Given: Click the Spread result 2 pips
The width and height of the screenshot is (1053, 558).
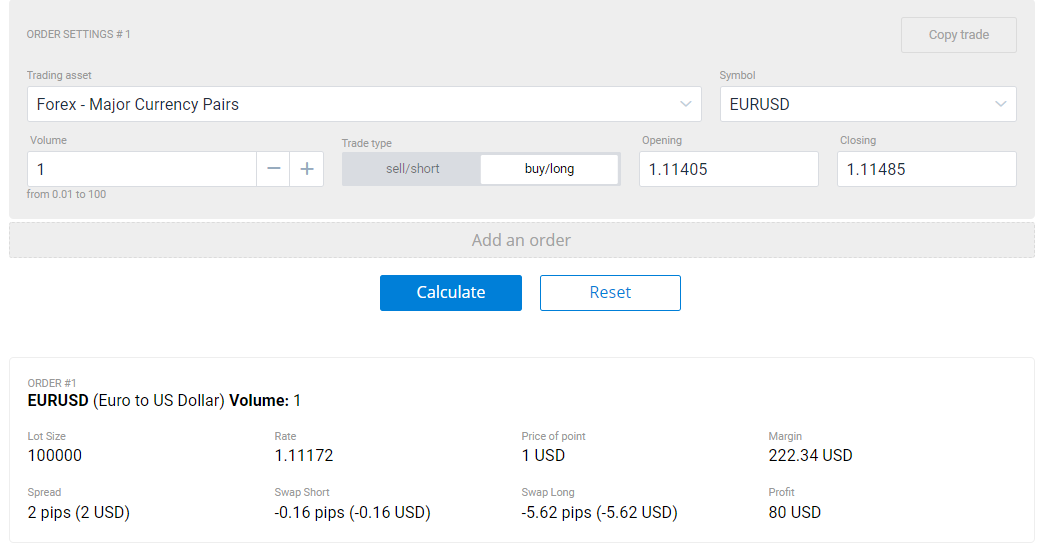Looking at the screenshot, I should pyautogui.click(x=78, y=512).
